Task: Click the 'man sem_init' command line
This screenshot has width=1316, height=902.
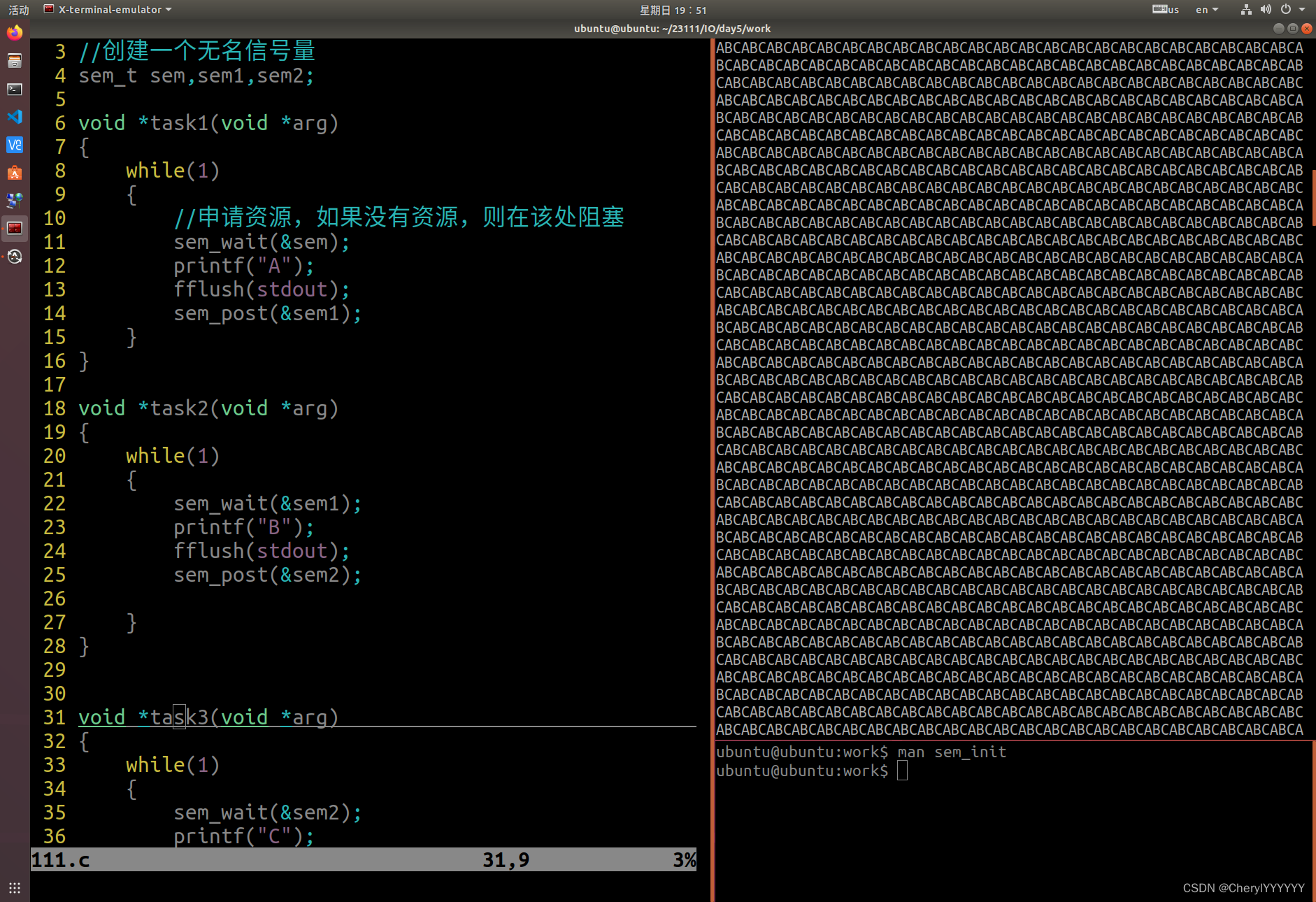Action: 861,752
